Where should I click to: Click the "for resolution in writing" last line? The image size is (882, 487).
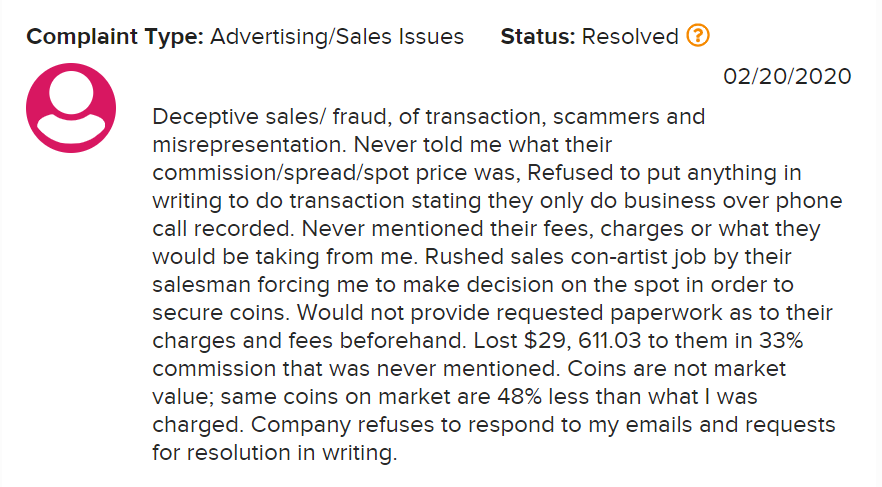click(274, 453)
